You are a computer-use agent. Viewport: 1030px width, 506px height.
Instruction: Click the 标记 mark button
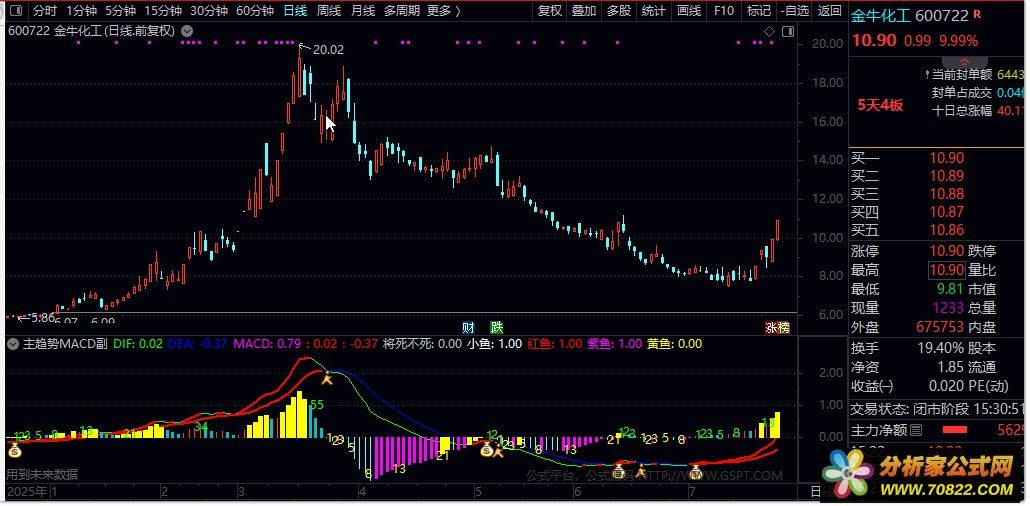coord(759,11)
